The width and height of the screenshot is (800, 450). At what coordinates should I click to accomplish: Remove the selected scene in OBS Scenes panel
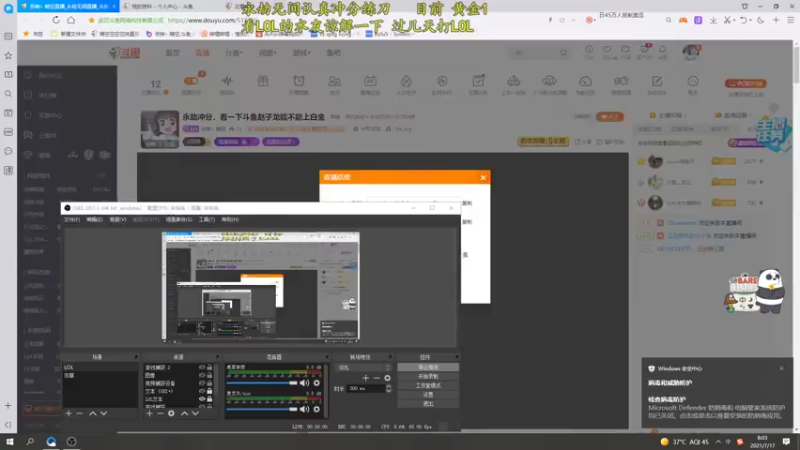pos(80,413)
